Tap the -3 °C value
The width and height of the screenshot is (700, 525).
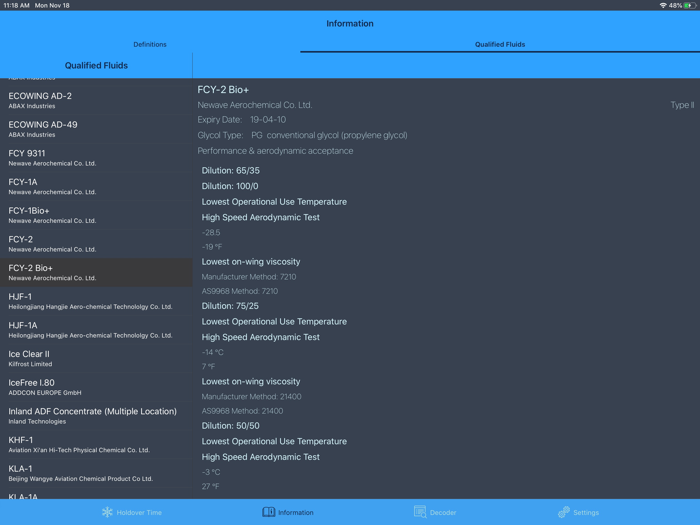tap(211, 472)
